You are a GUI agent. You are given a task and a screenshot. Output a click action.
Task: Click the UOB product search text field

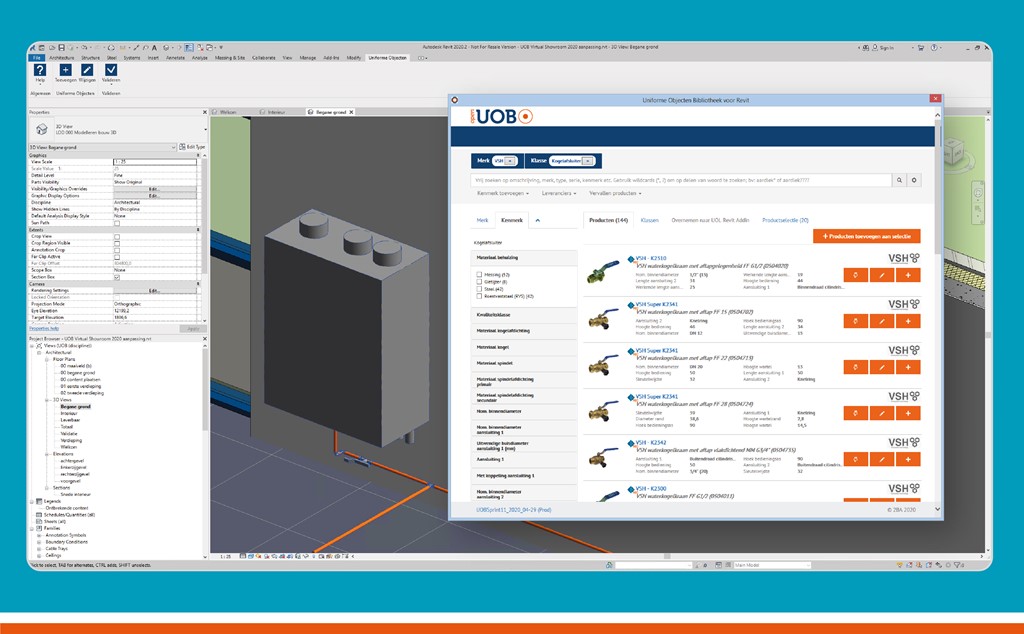click(x=681, y=180)
